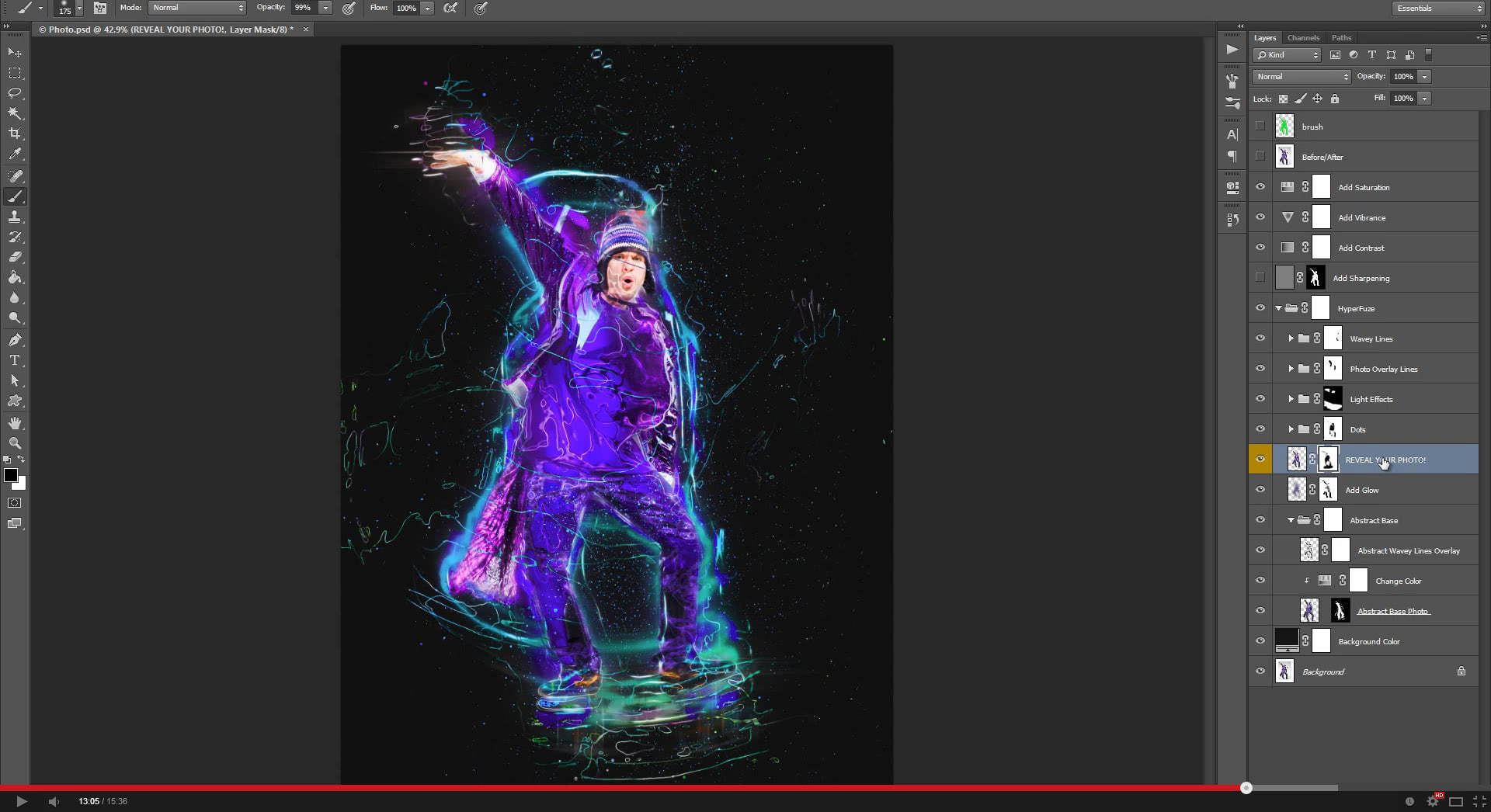Open the brush blending Mode dropdown
1491x812 pixels.
click(196, 8)
